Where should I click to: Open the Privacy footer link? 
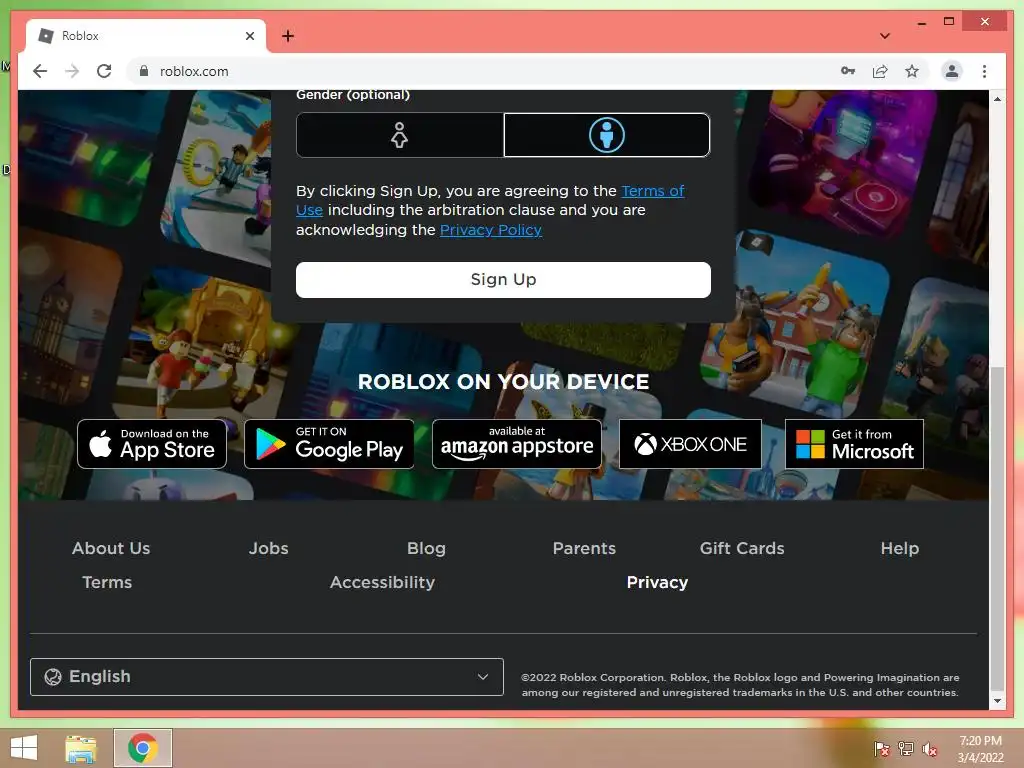657,582
